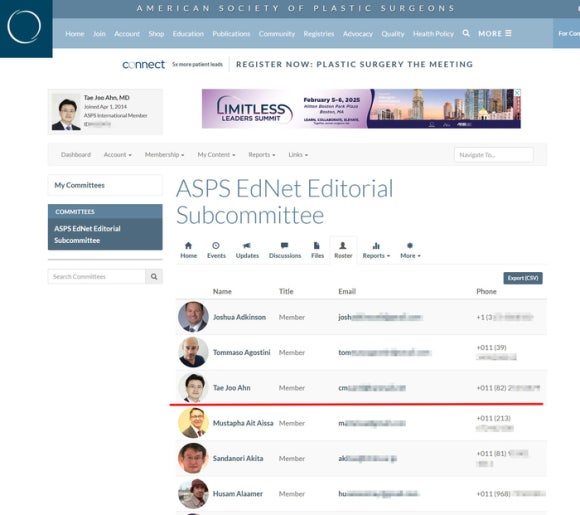Click Joshua Adkinson's profile photo
The width and height of the screenshot is (580, 515).
coord(193,317)
